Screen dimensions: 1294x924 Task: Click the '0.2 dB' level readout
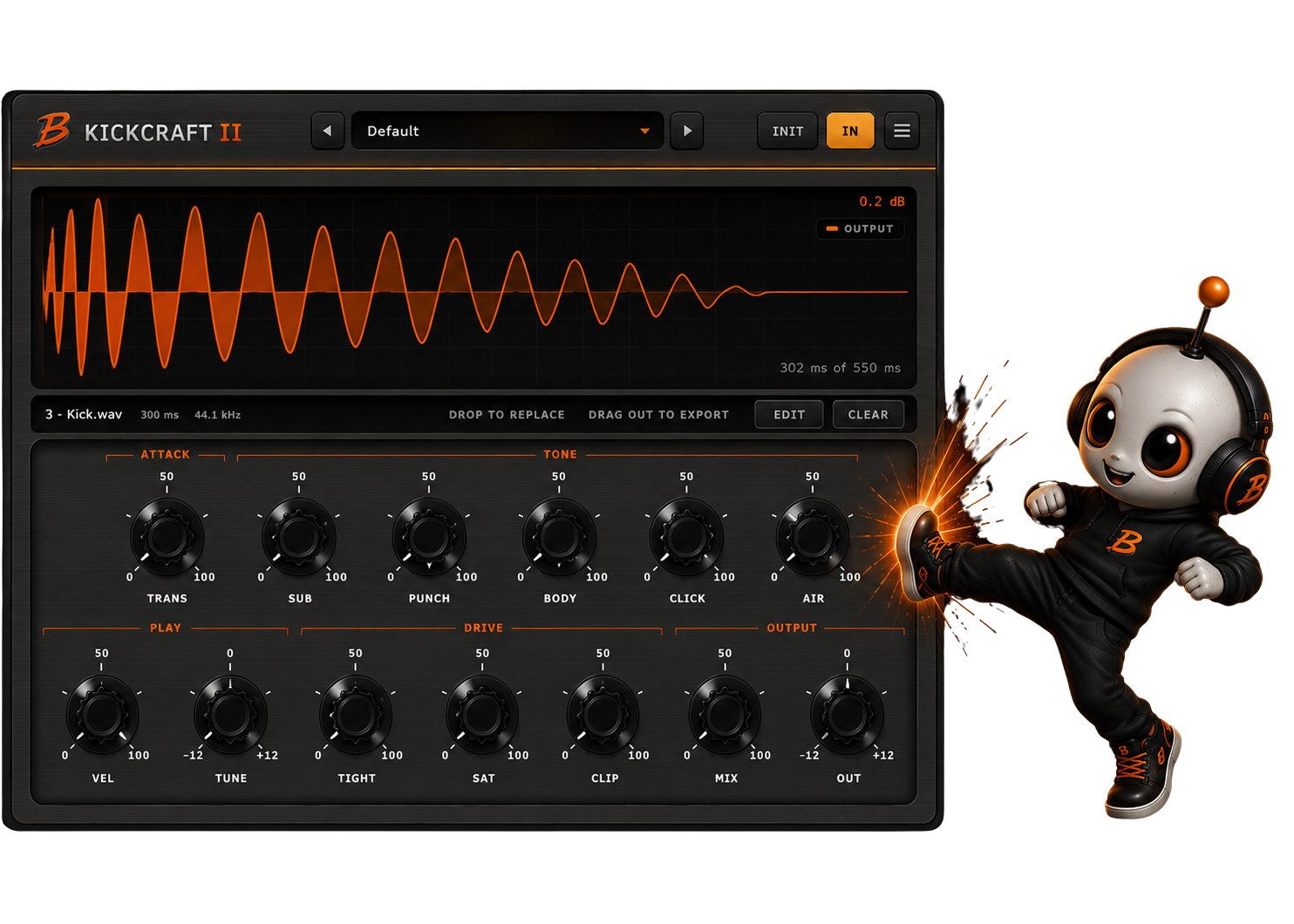(882, 201)
